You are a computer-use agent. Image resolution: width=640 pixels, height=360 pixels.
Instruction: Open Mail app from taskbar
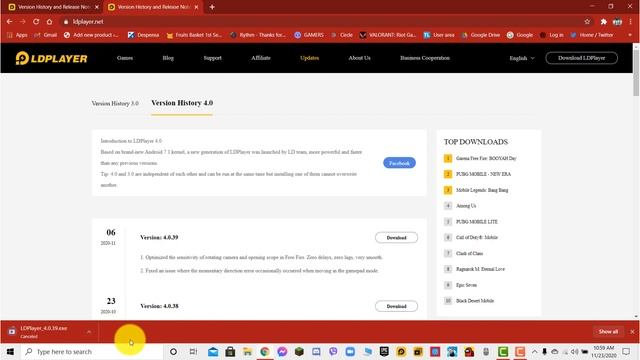coord(213,352)
